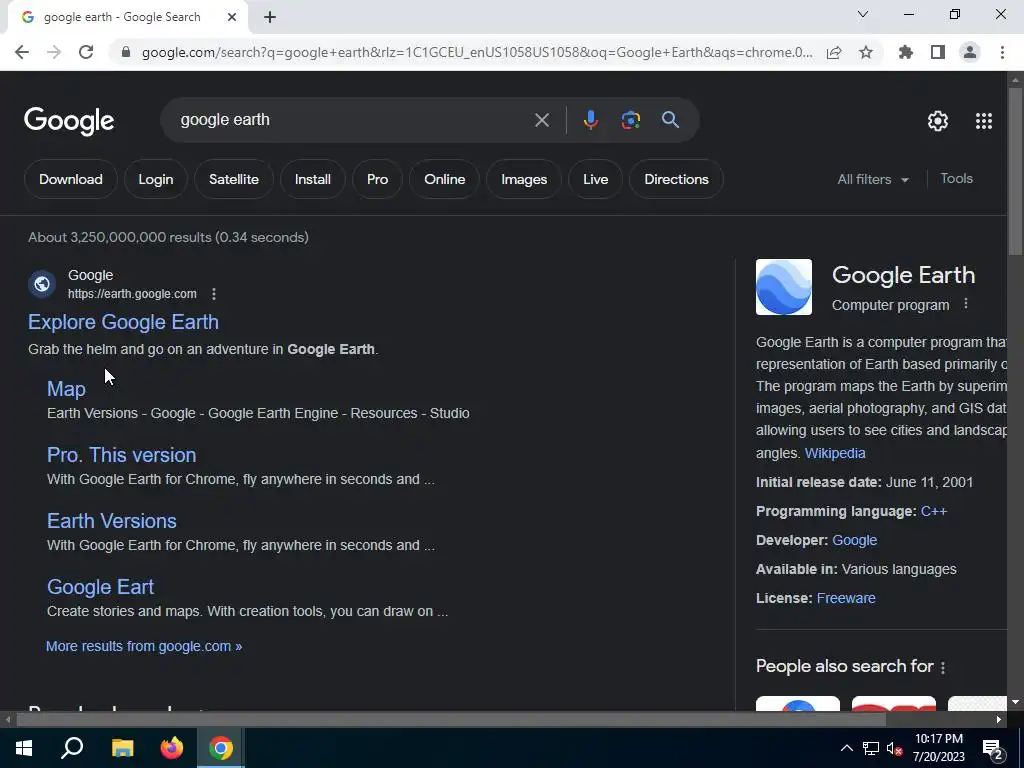1024x768 pixels.
Task: Click the Chrome icon in taskbar
Action: (221, 748)
